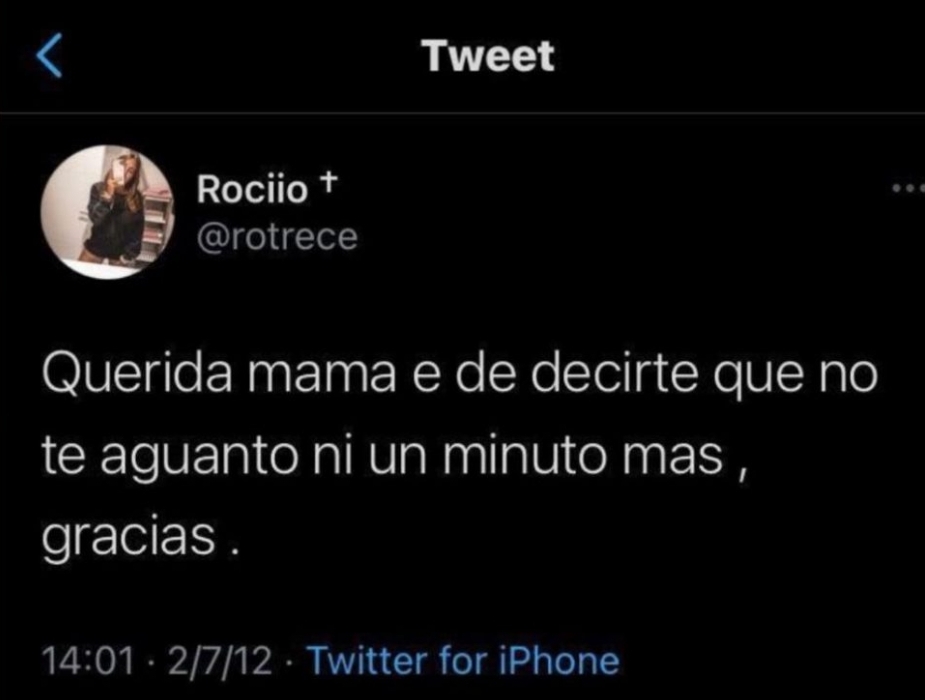Click the words 'que no' ending line one

pos(796,376)
